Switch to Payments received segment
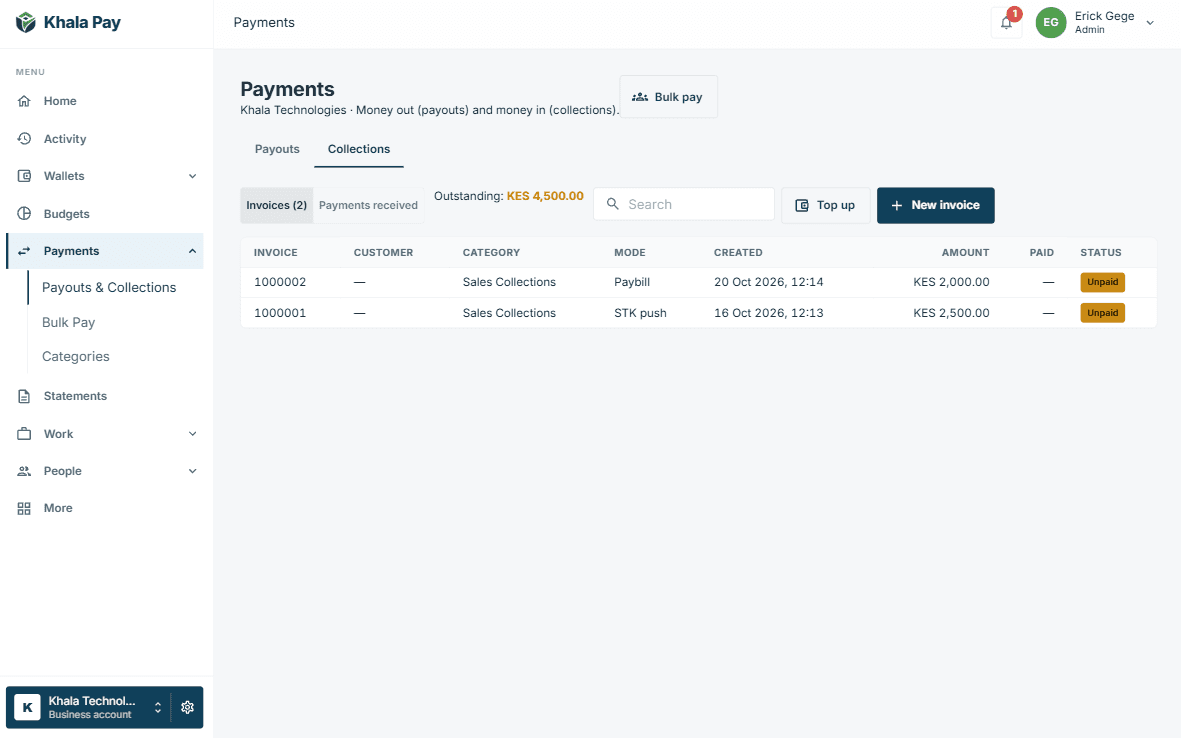 click(368, 205)
